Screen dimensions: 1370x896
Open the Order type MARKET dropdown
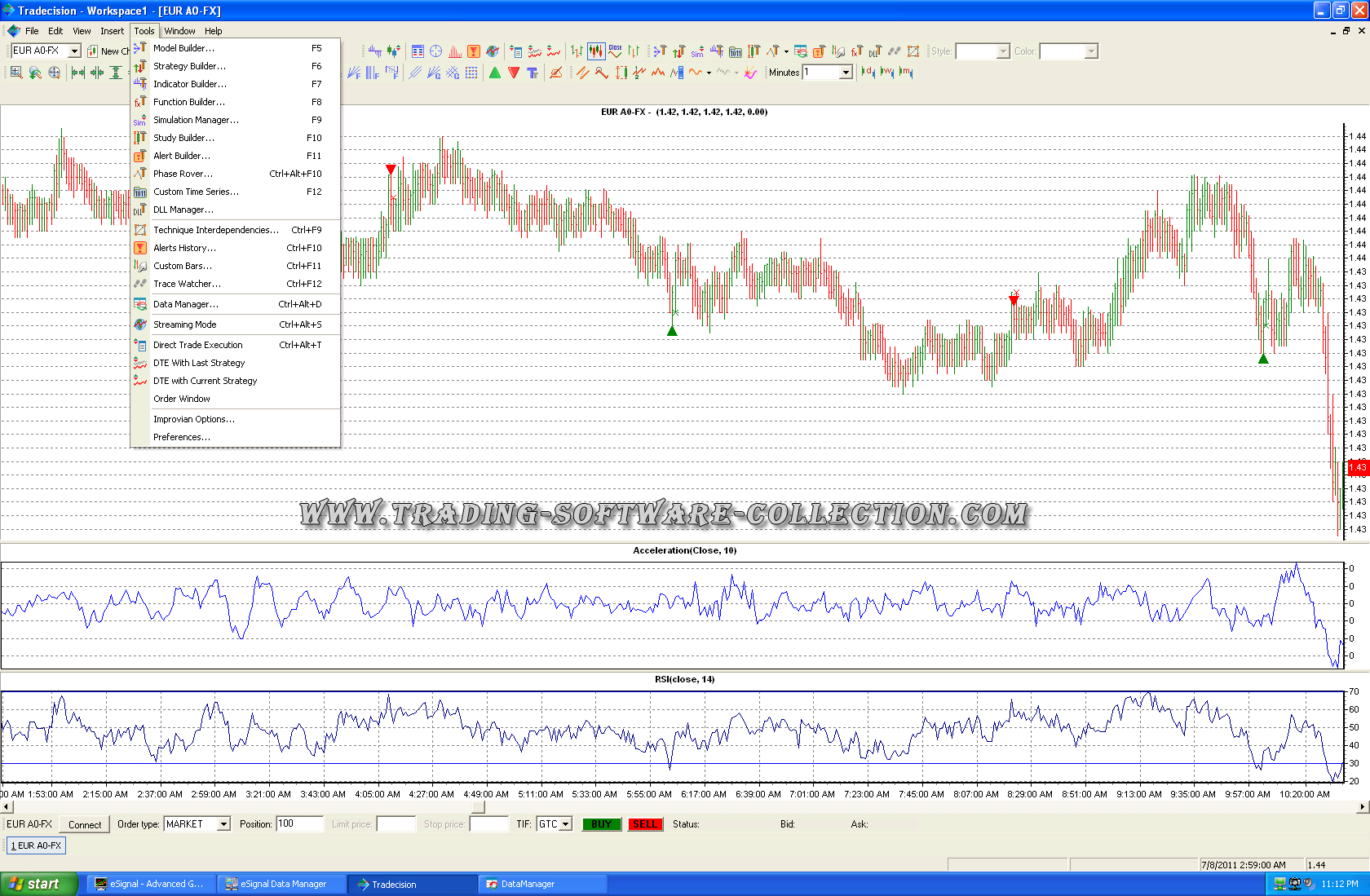pos(223,824)
